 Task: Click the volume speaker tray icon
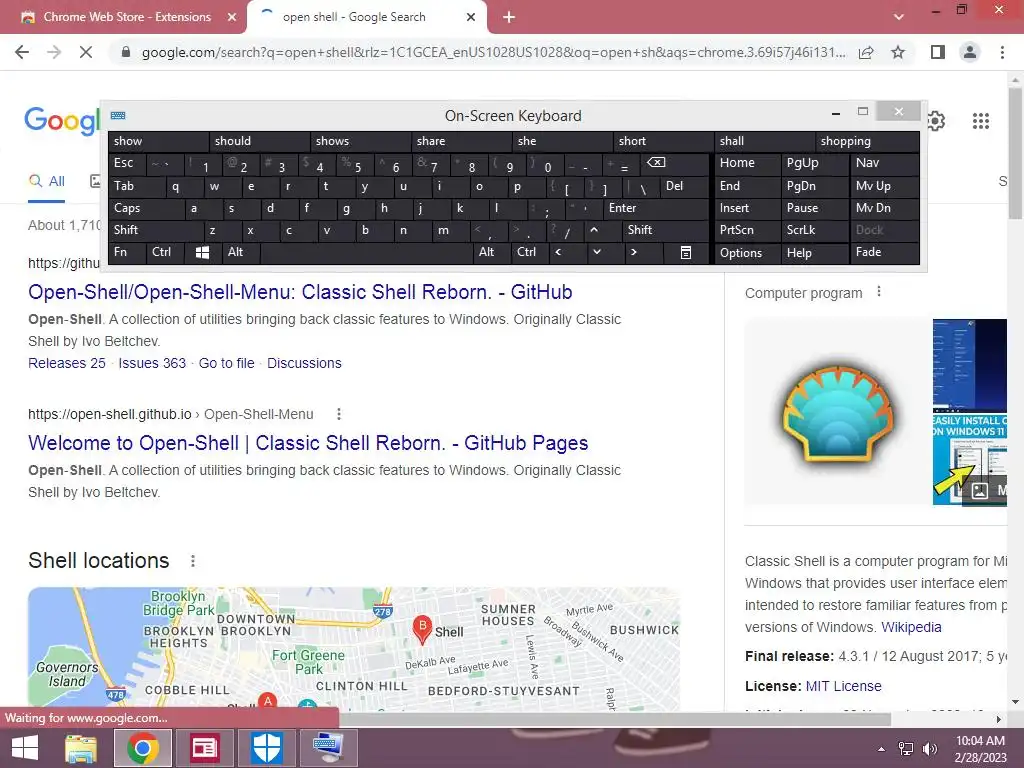[x=929, y=748]
